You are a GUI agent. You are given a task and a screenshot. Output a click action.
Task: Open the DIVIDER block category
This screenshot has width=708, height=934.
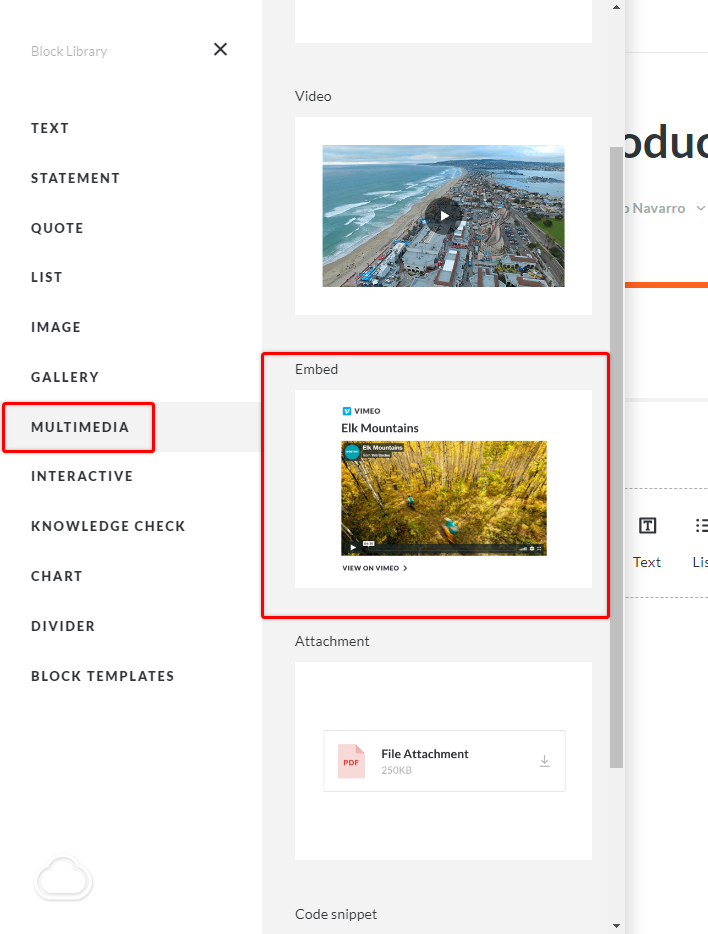[x=63, y=626]
